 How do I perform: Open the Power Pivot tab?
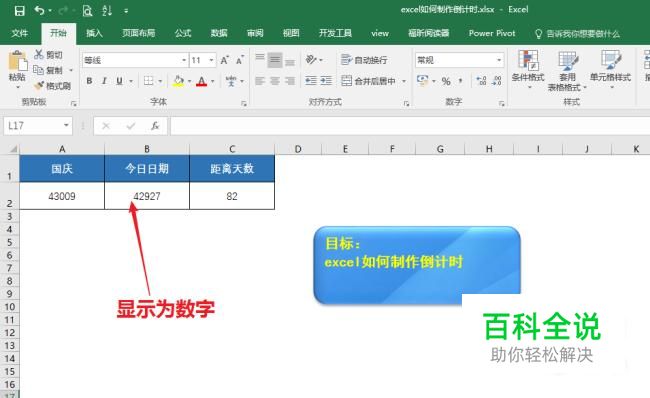(x=492, y=33)
